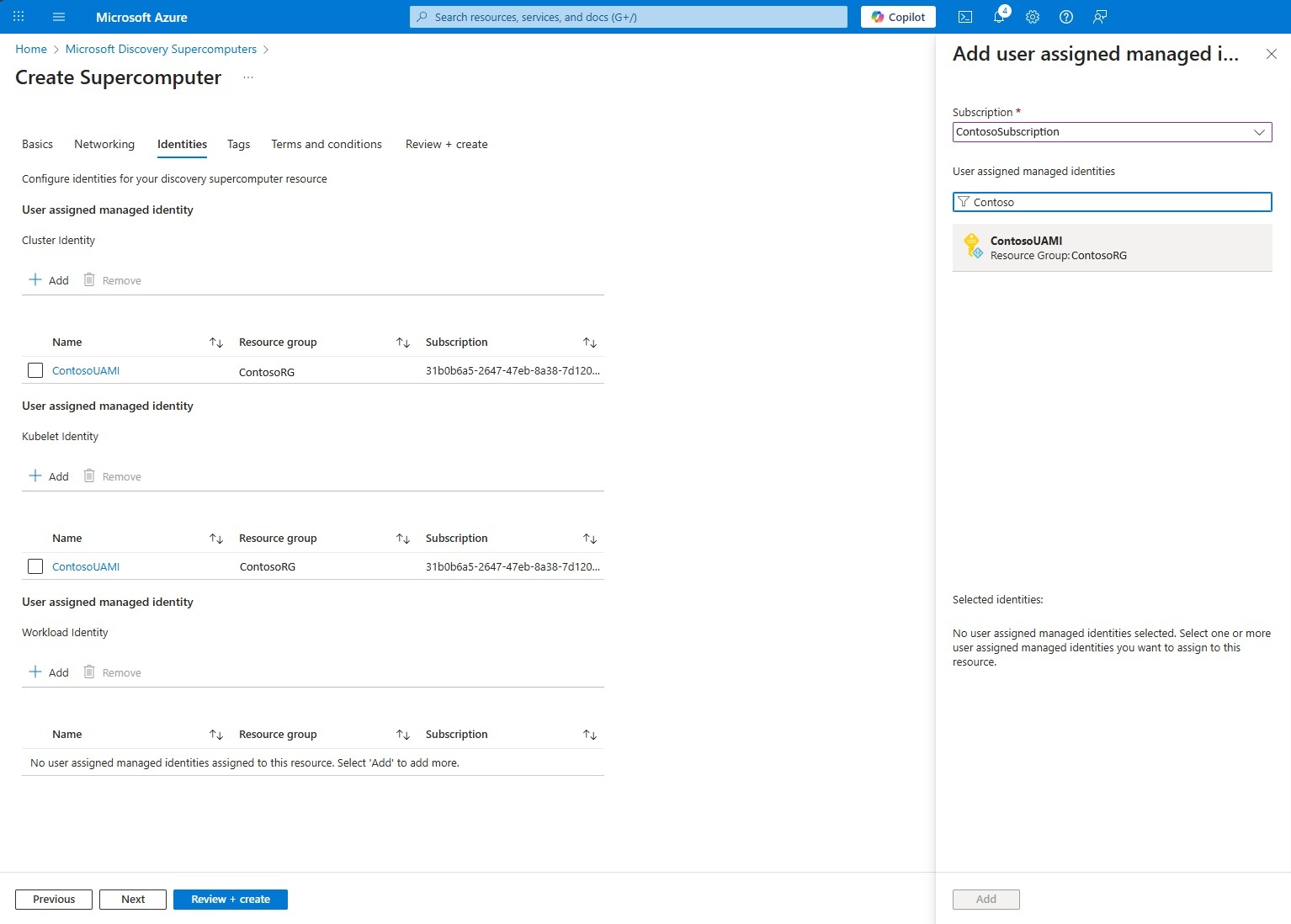Click Add under Workload Identity
Image resolution: width=1291 pixels, height=924 pixels.
49,672
